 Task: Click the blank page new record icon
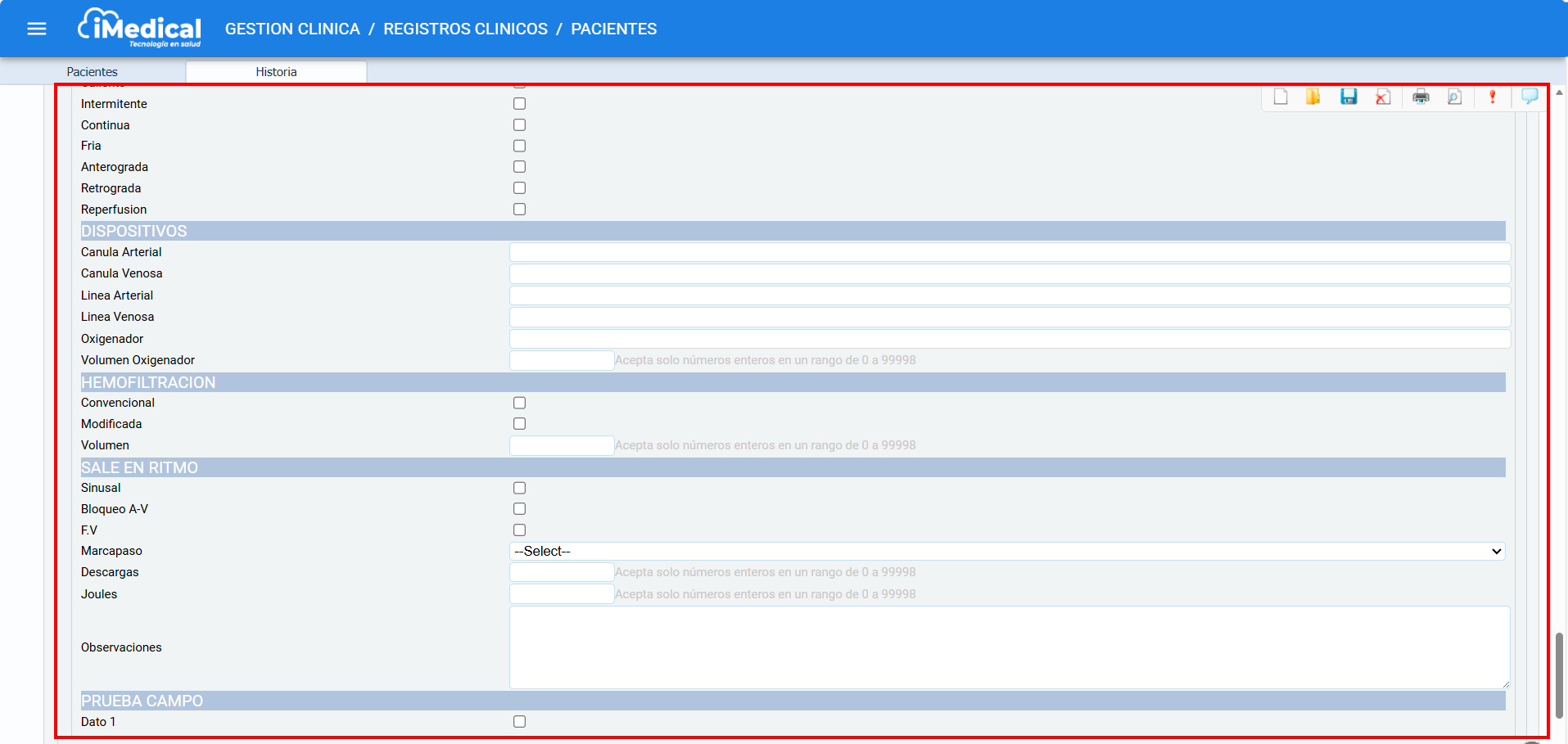(1281, 97)
